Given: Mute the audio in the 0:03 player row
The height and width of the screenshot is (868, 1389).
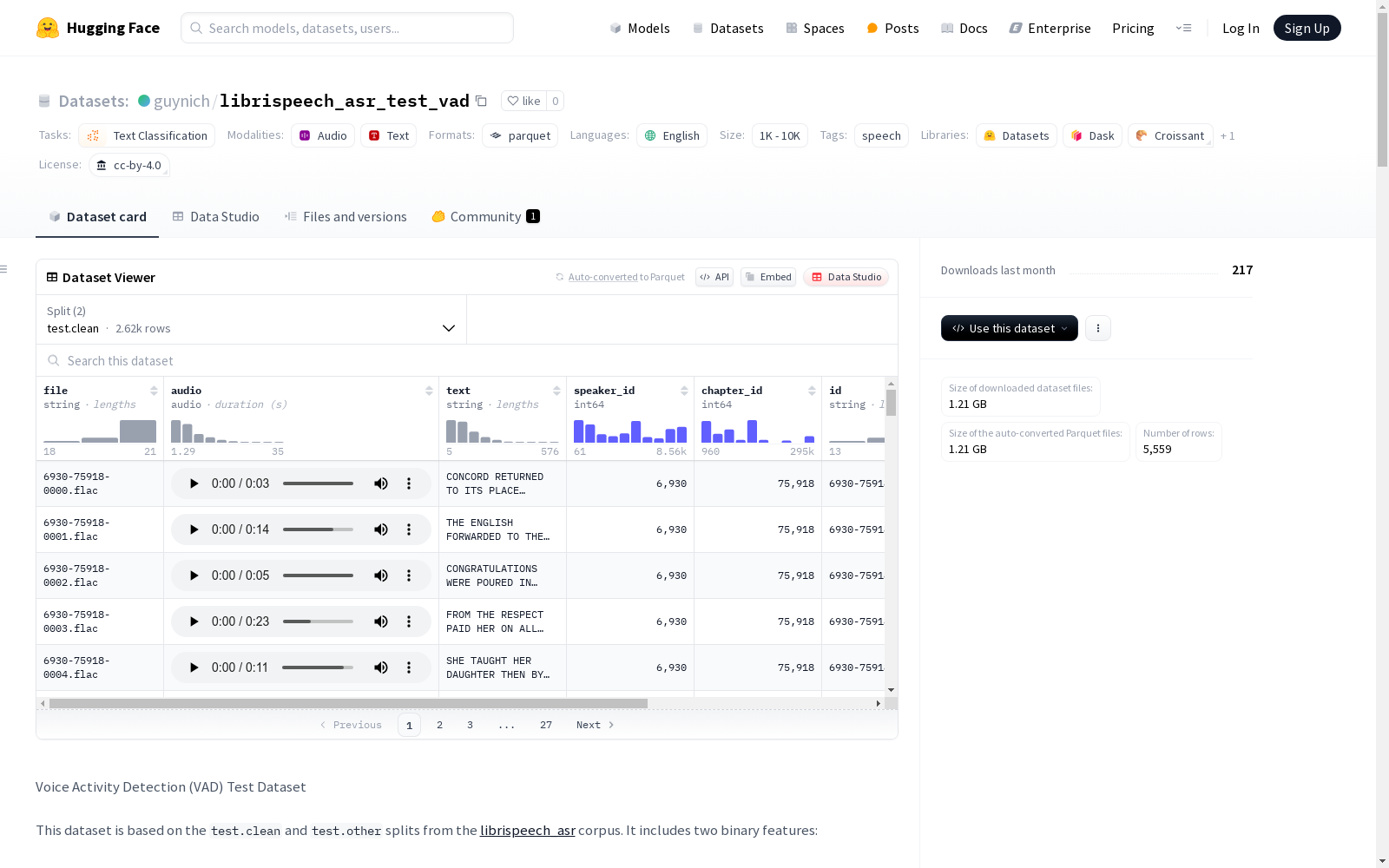Looking at the screenshot, I should (x=381, y=483).
